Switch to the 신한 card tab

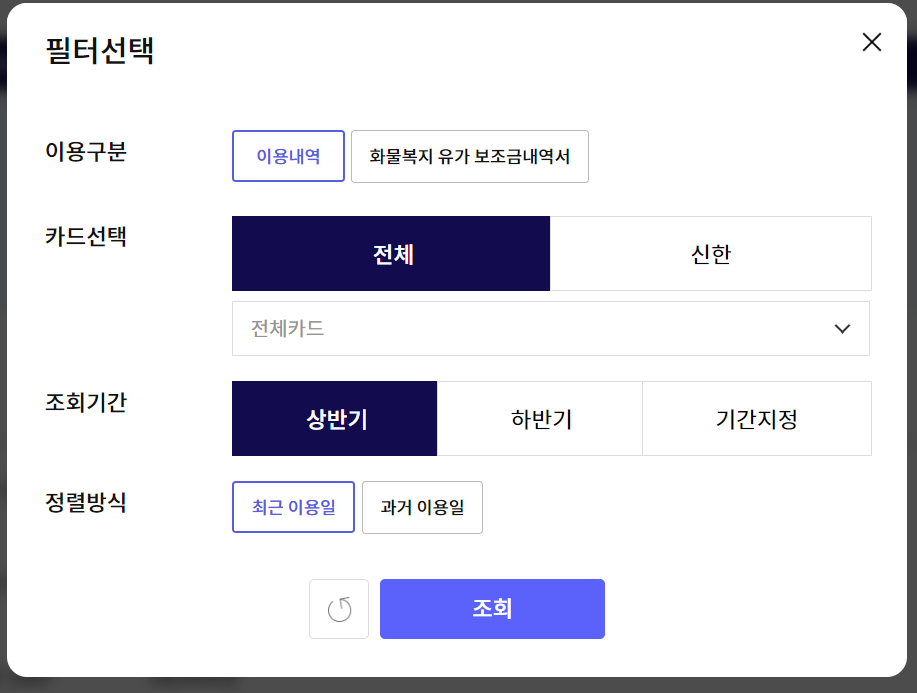[x=711, y=254]
